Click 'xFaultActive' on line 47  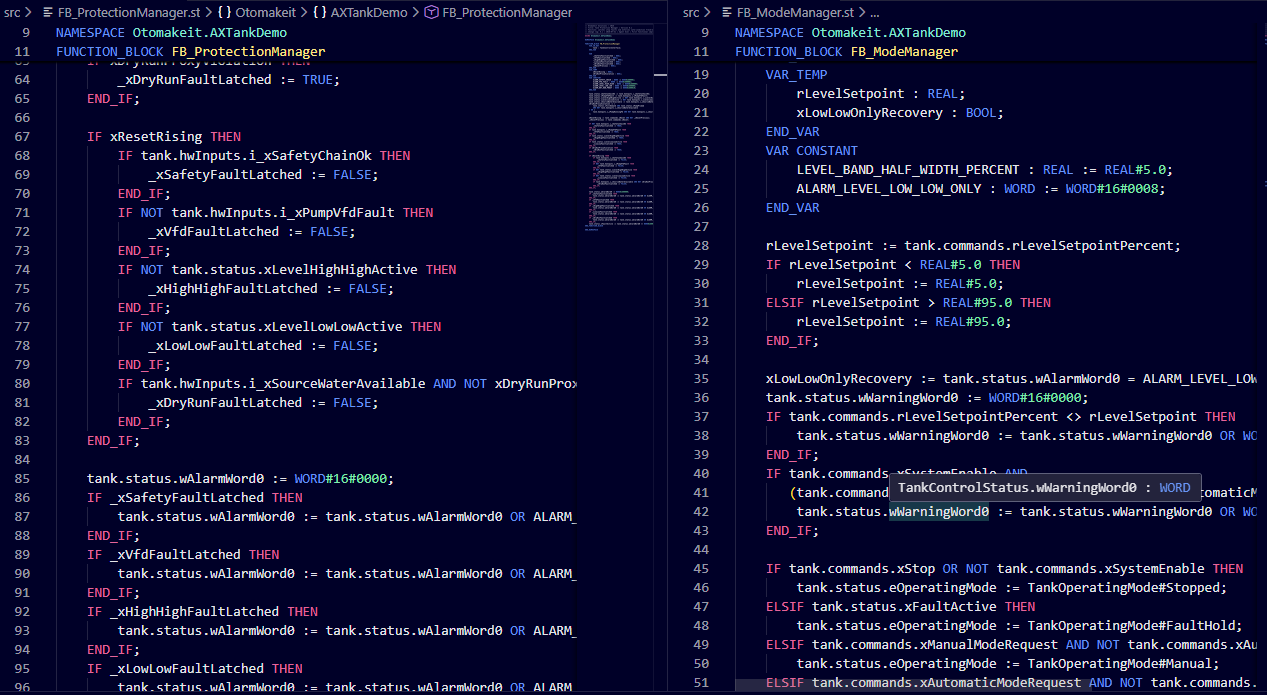pyautogui.click(x=951, y=606)
